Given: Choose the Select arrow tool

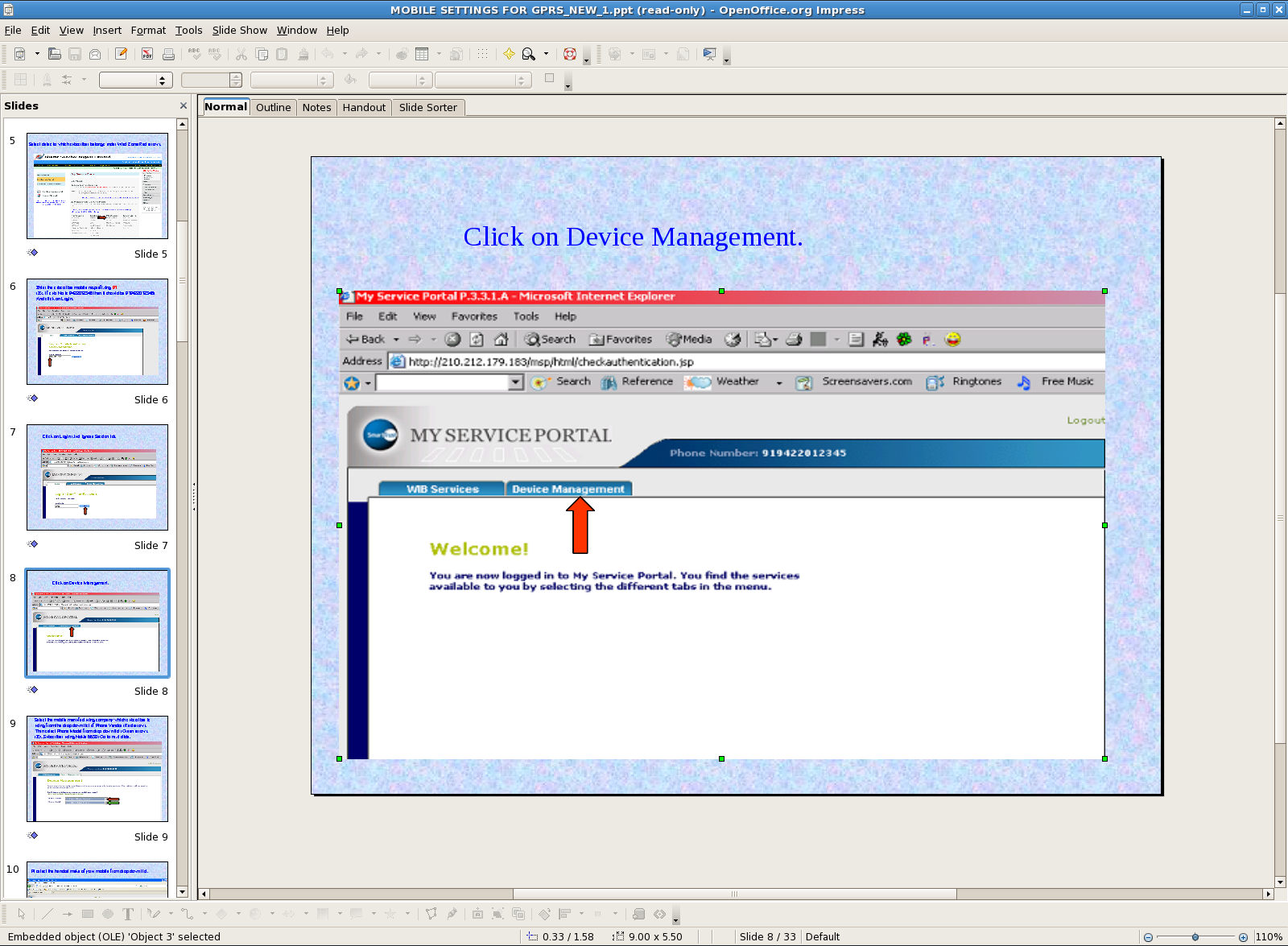Looking at the screenshot, I should pos(21,914).
